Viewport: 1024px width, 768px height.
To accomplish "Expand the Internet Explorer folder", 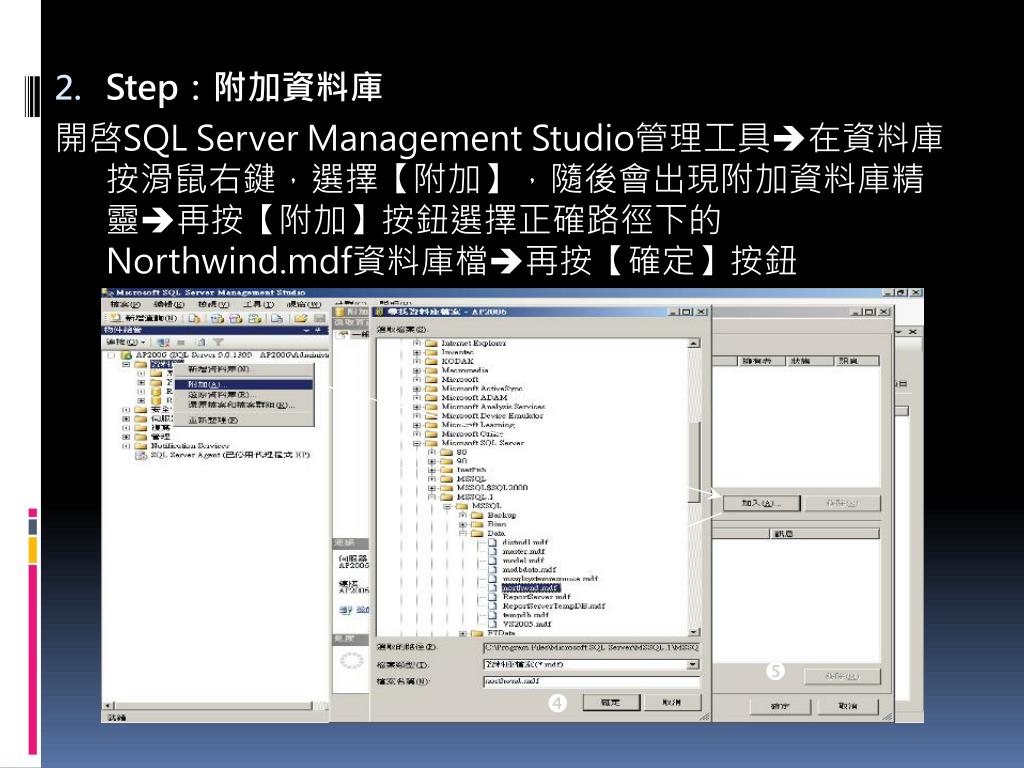I will (417, 343).
